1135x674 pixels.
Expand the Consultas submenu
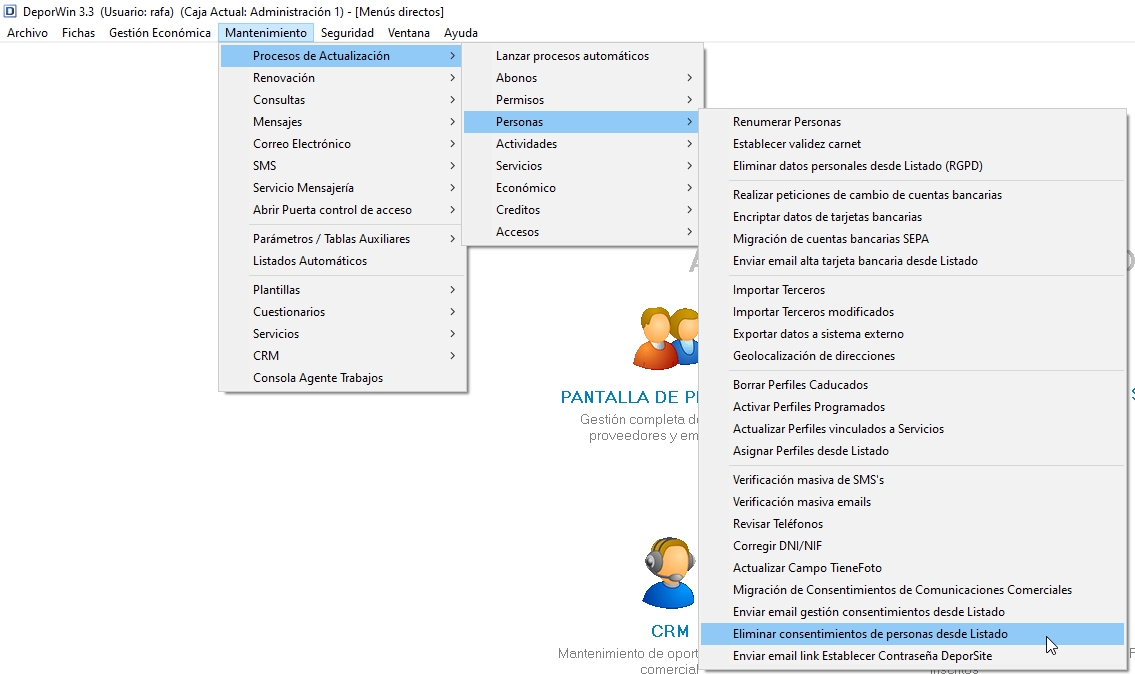[x=343, y=100]
